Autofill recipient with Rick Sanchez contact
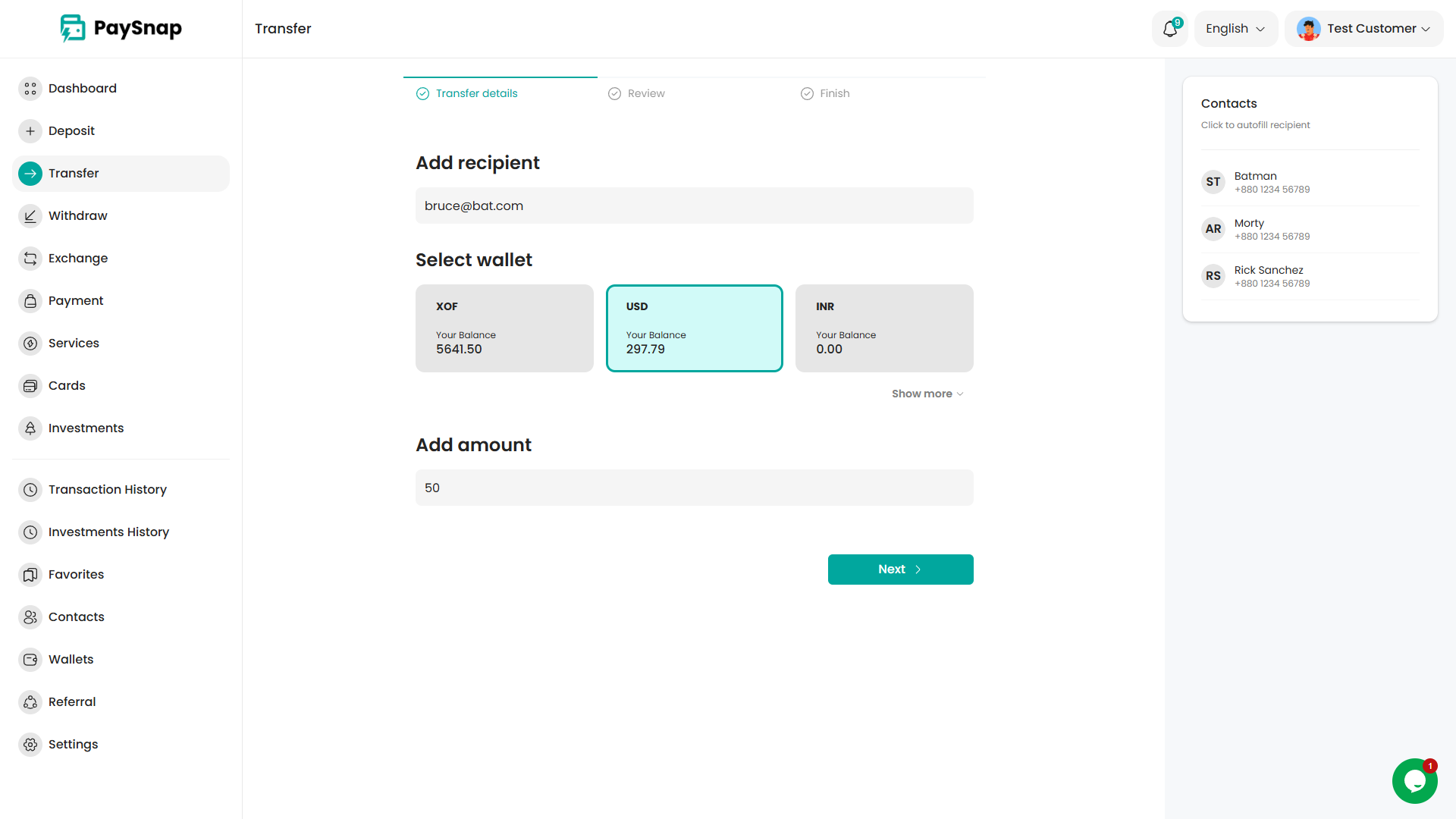The image size is (1456, 819). (x=1268, y=276)
